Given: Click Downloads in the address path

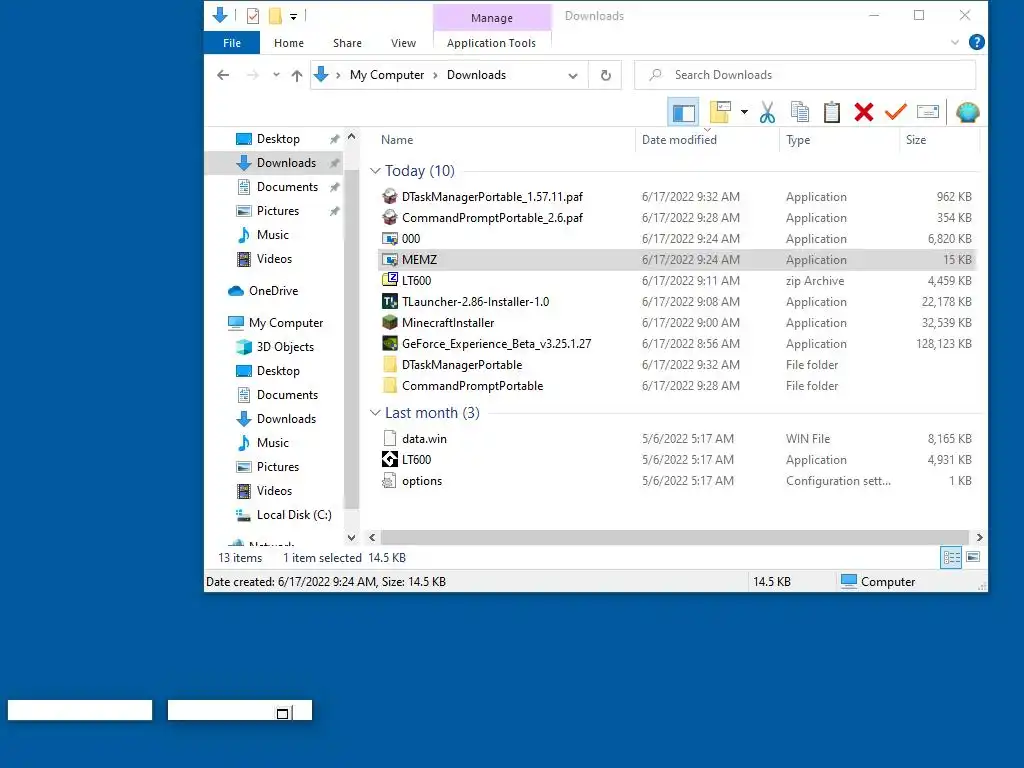Looking at the screenshot, I should point(476,75).
